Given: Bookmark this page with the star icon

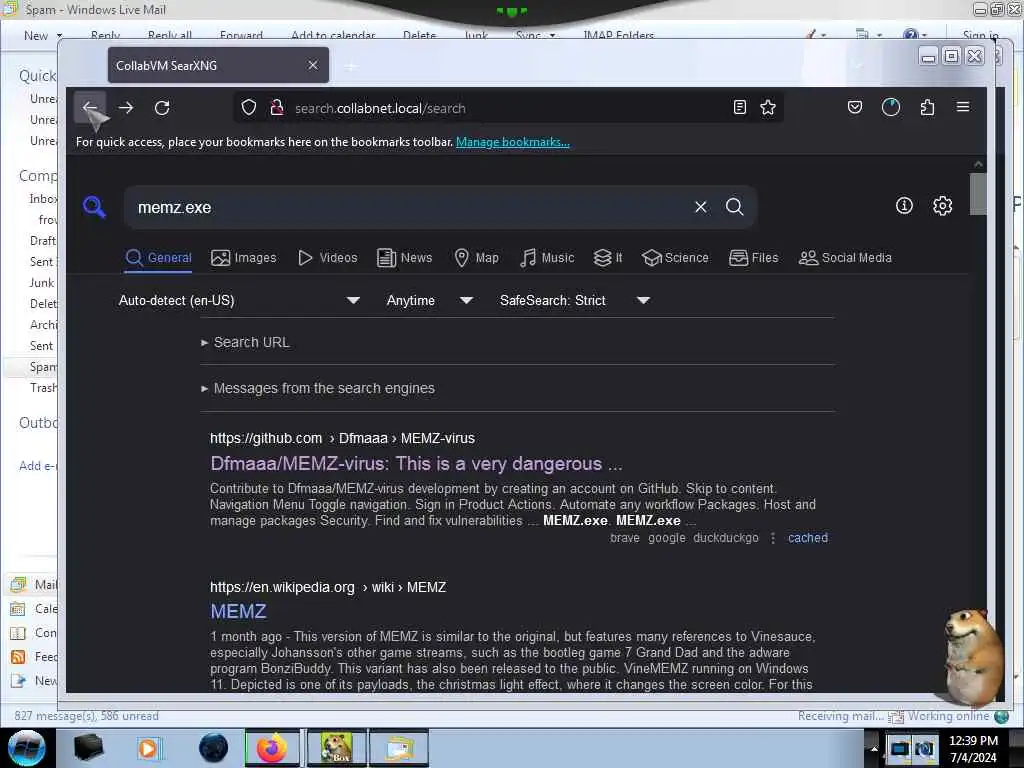Looking at the screenshot, I should click(768, 108).
